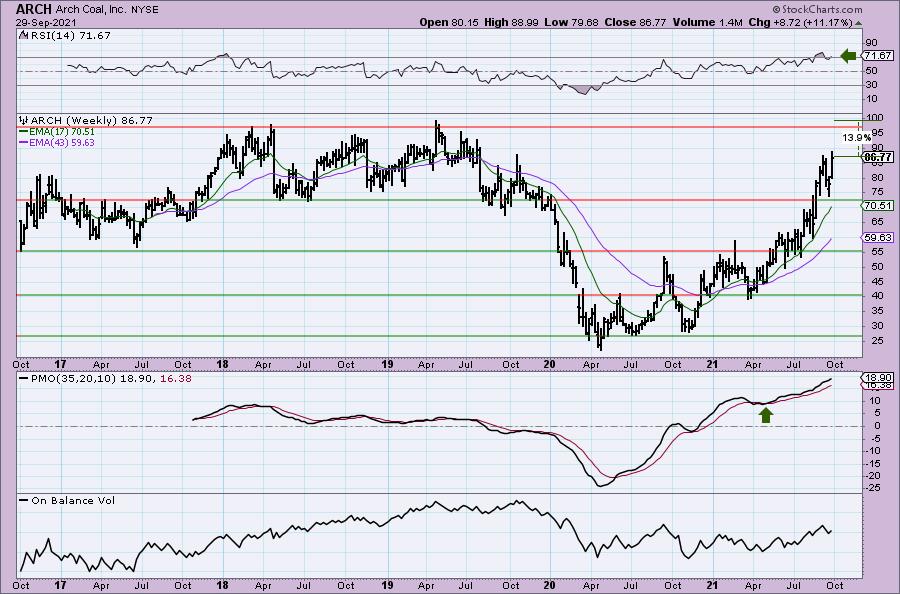
Task: Select the Open 80.15 value
Action: click(449, 22)
